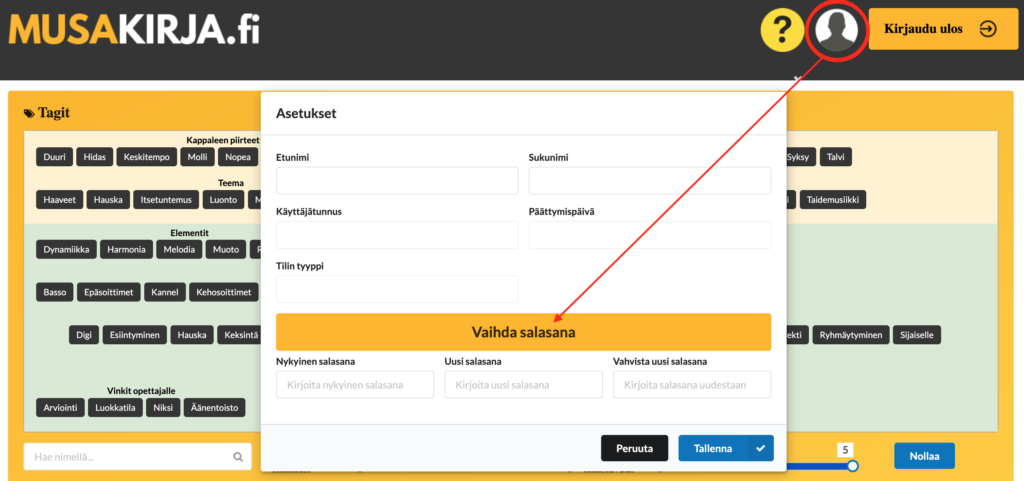
Task: Click the Sukunimi input field
Action: click(x=649, y=181)
